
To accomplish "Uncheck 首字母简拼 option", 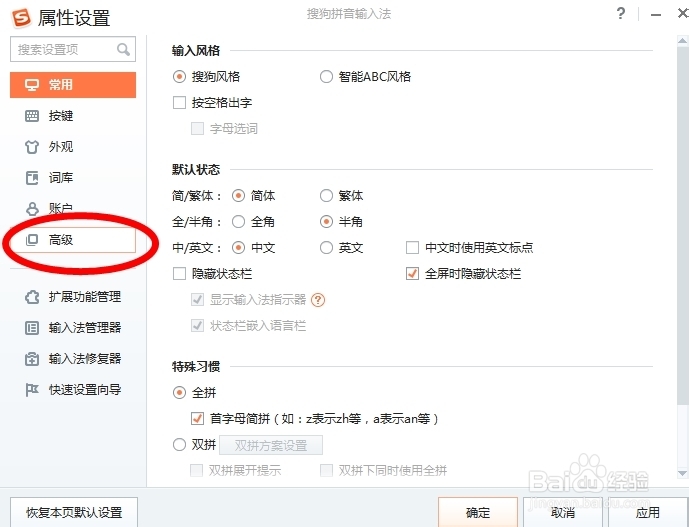I will (197, 418).
